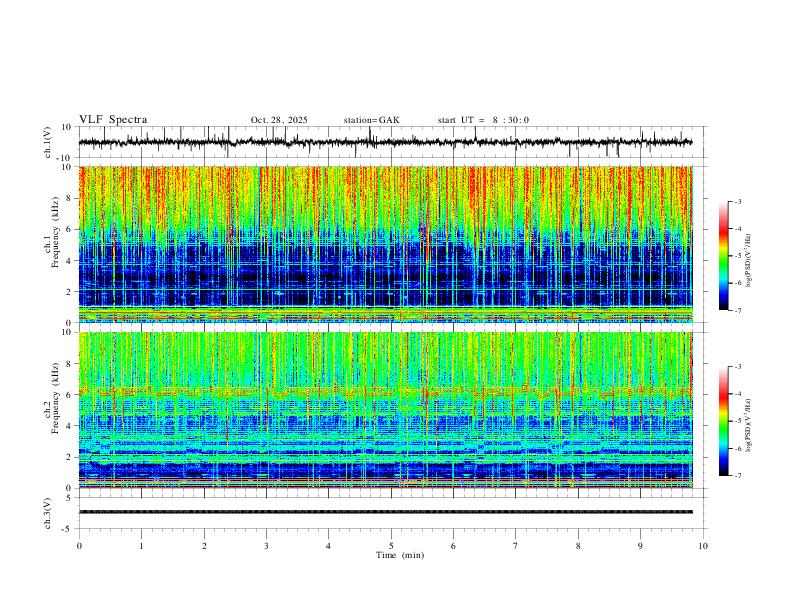Click the "ch.3(V)" axis label

(48, 513)
